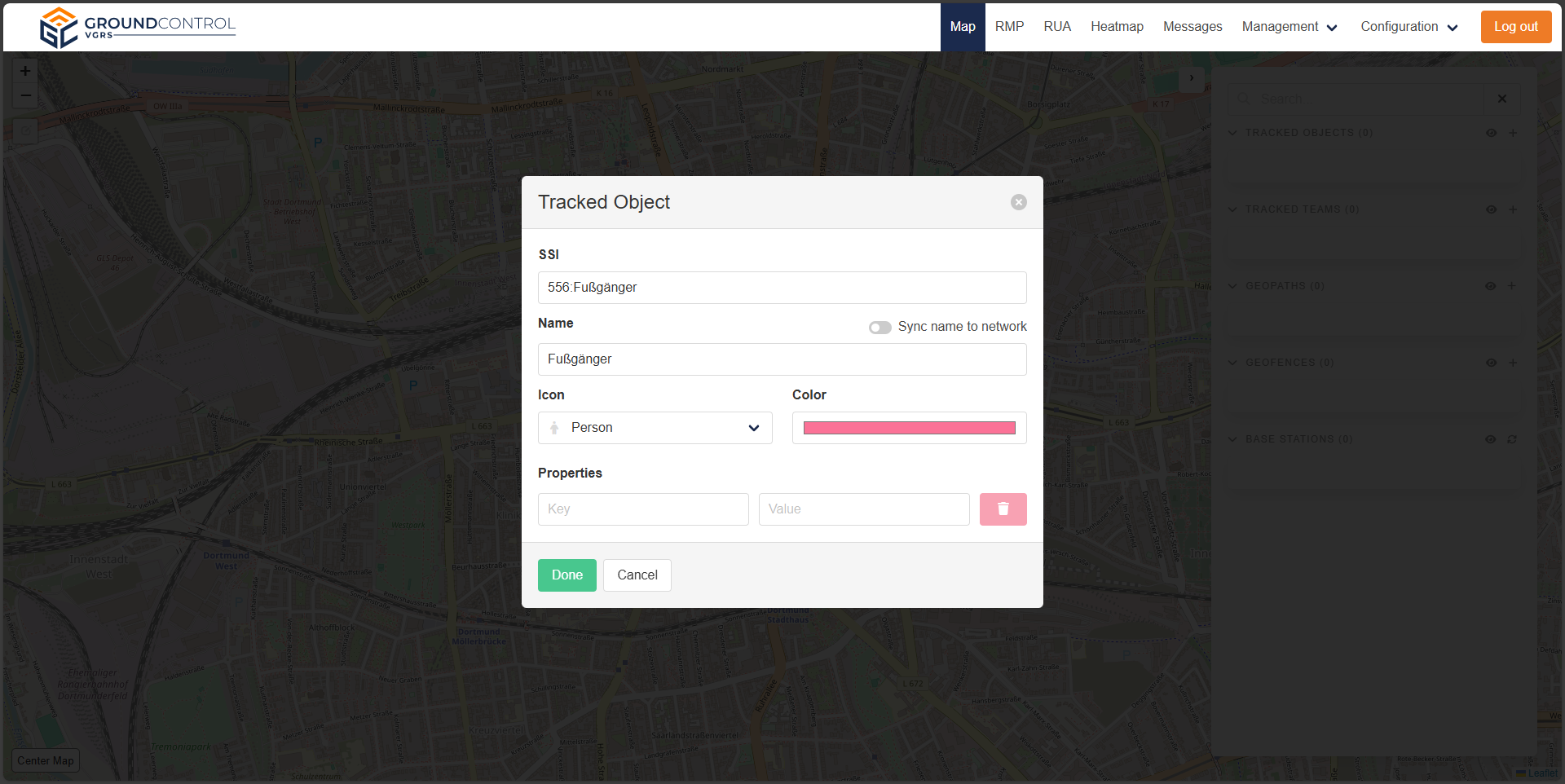1565x784 pixels.
Task: Click the green Done button
Action: pos(566,575)
